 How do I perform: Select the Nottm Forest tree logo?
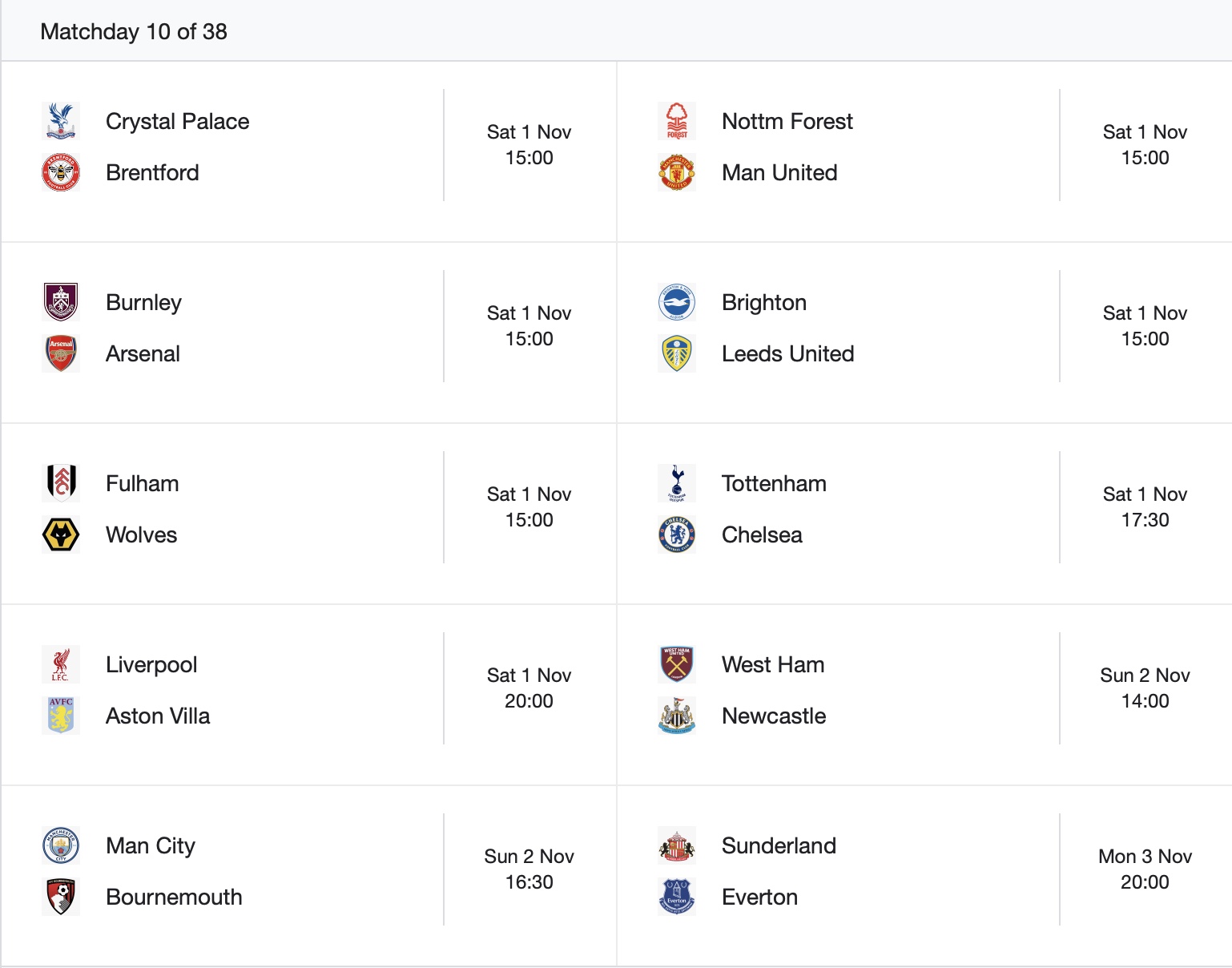tap(677, 121)
